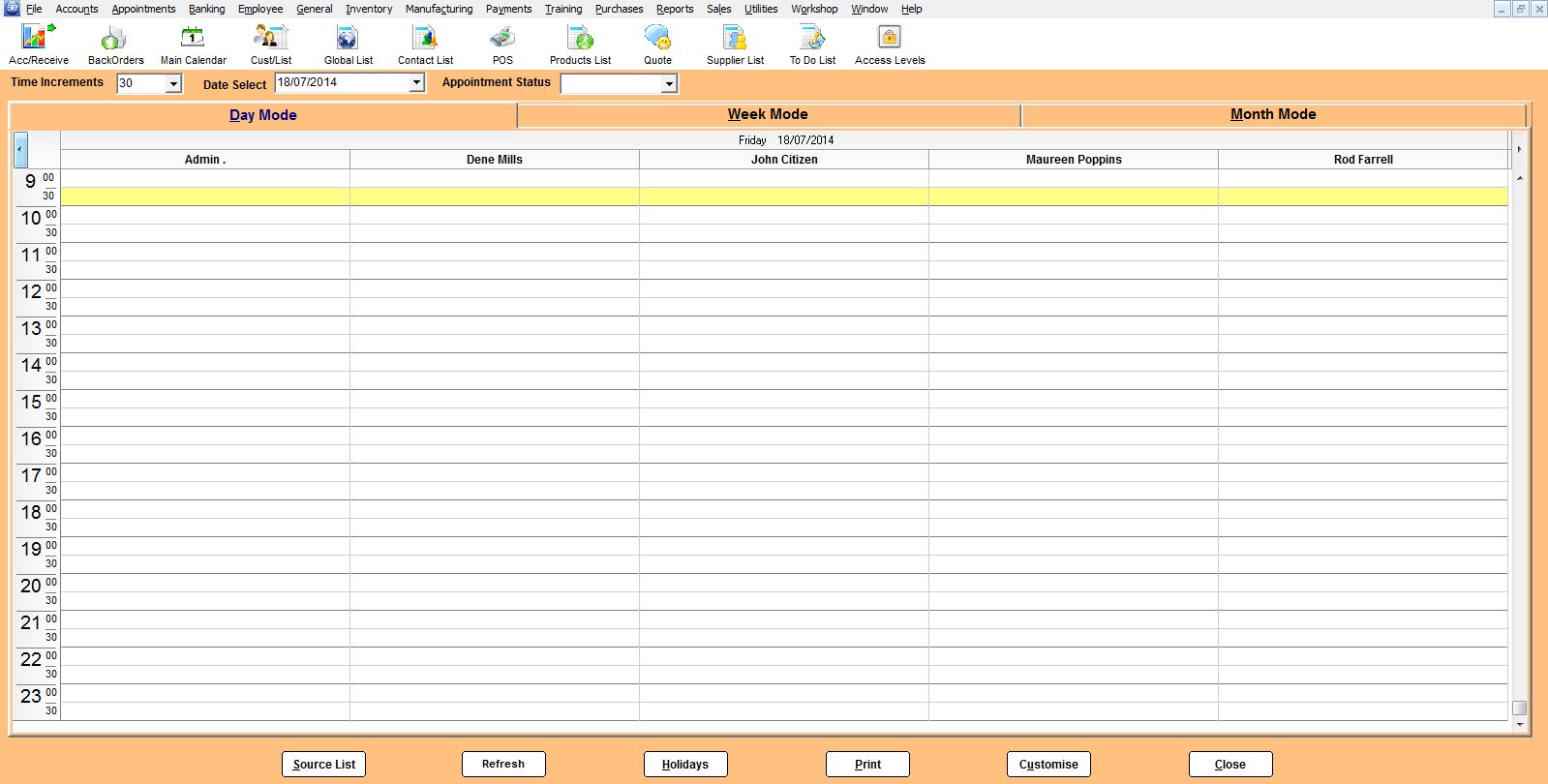Image resolution: width=1548 pixels, height=784 pixels.
Task: Click the Source List button
Action: 324,764
